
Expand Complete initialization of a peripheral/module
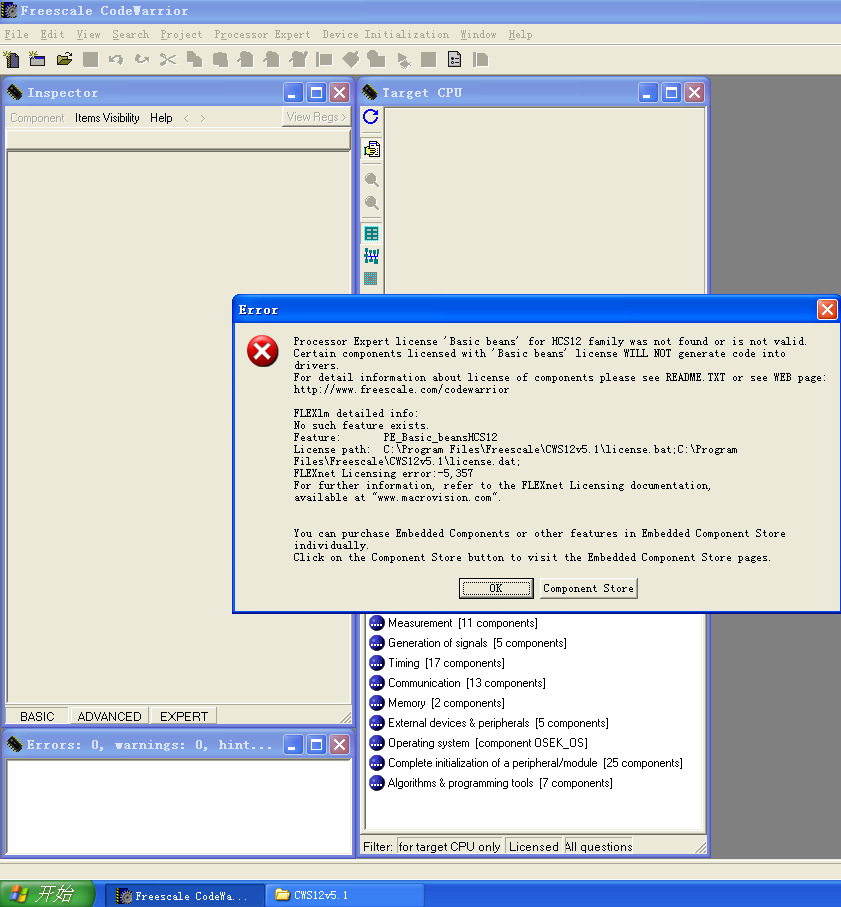[526, 763]
